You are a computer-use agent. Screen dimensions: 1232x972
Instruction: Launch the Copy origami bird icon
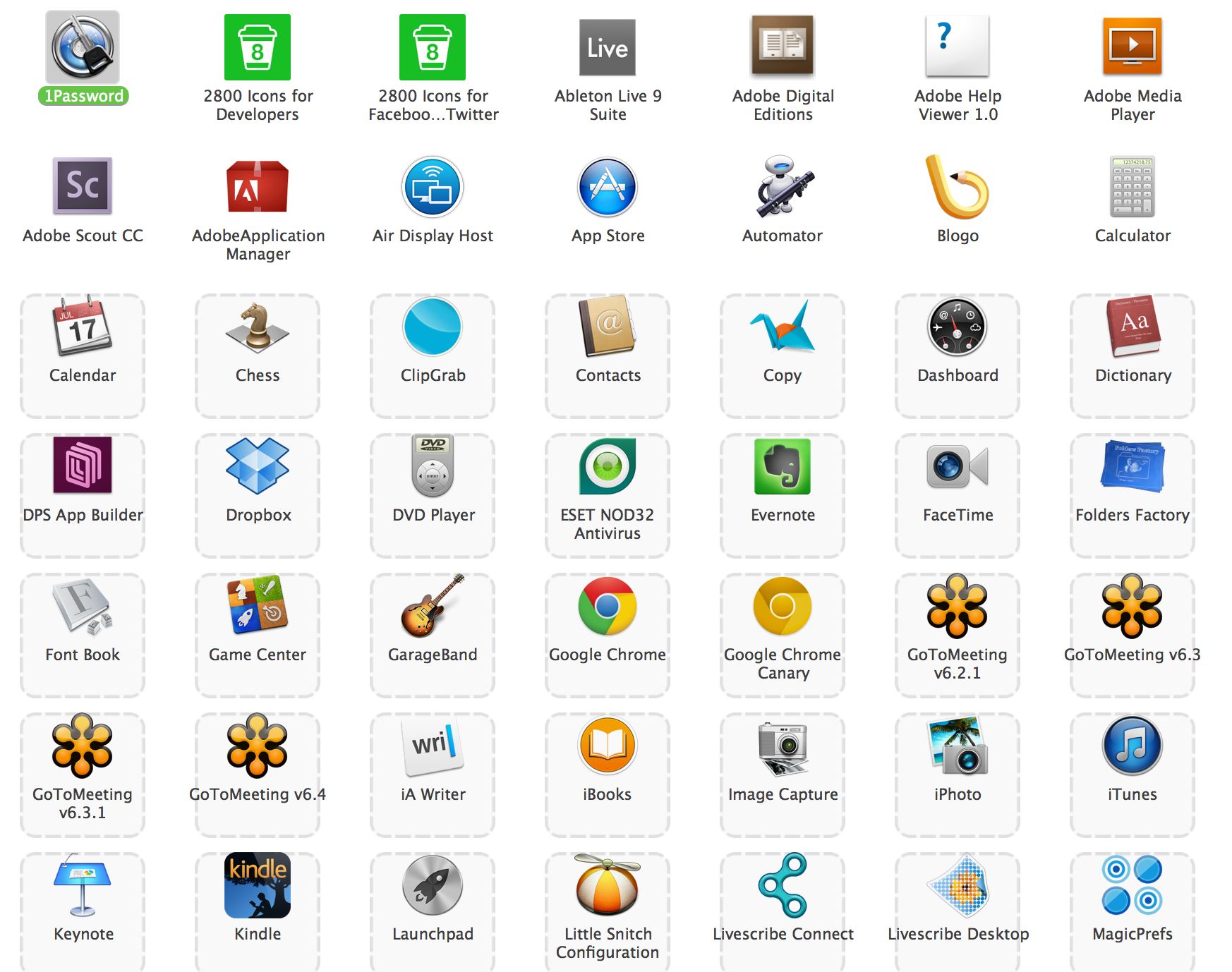point(783,325)
